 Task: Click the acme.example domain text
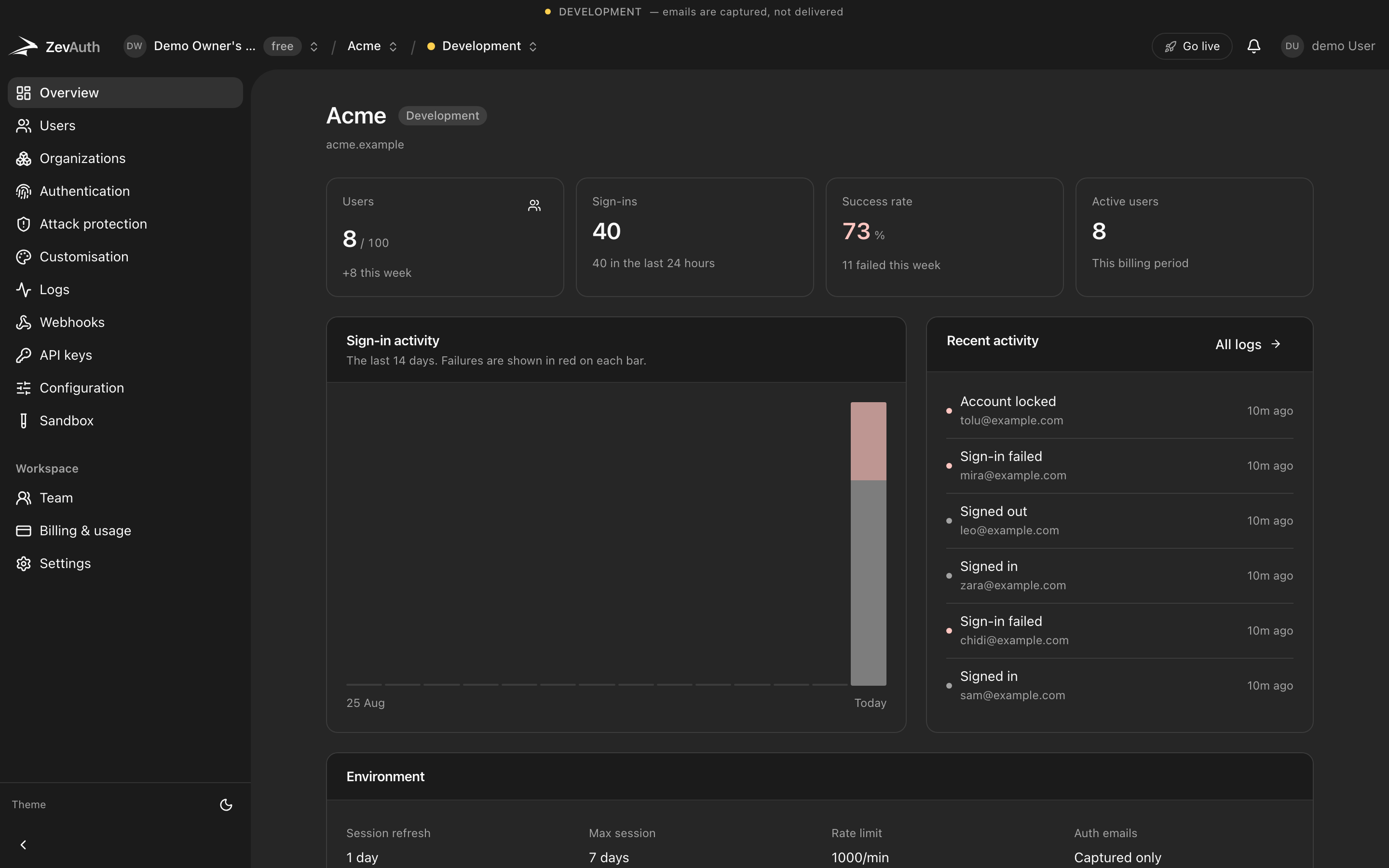point(365,145)
